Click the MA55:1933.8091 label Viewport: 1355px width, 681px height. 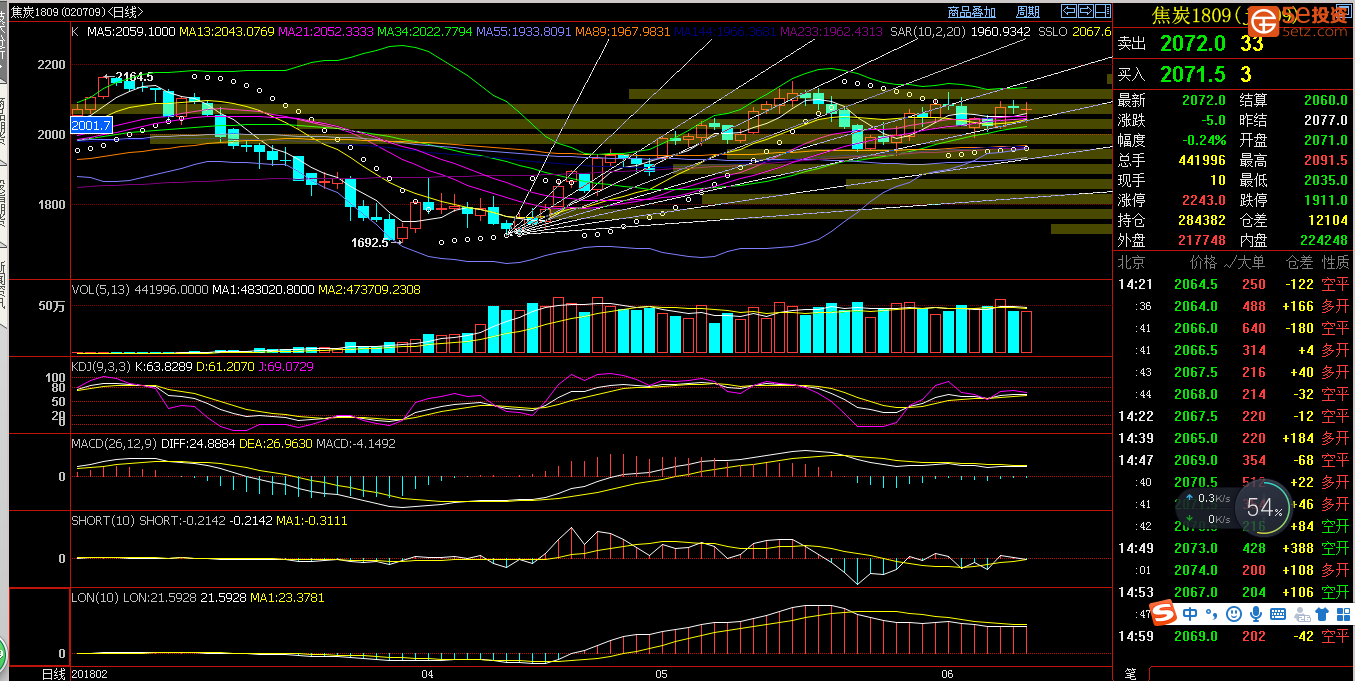524,32
